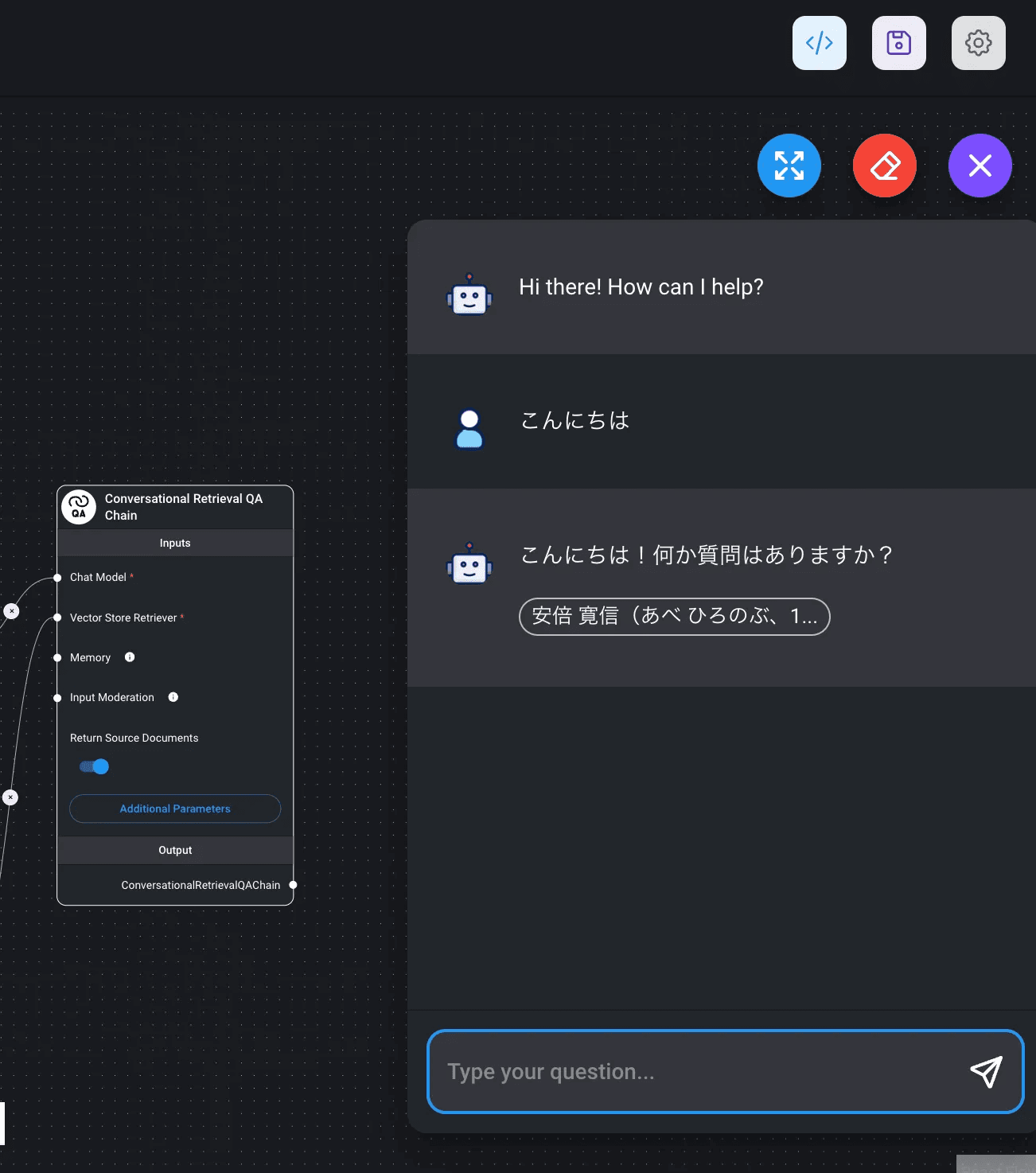
Task: Click the Memory info icon
Action: (130, 657)
